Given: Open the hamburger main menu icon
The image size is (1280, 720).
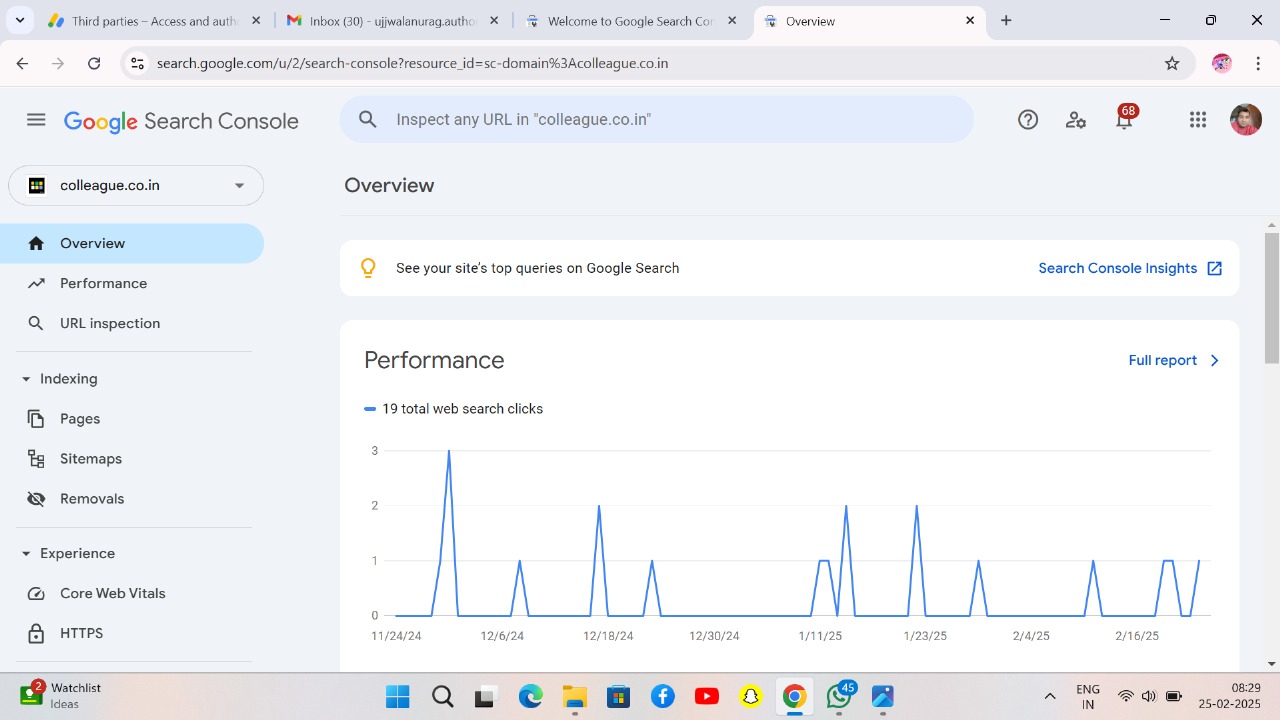Looking at the screenshot, I should [x=36, y=120].
